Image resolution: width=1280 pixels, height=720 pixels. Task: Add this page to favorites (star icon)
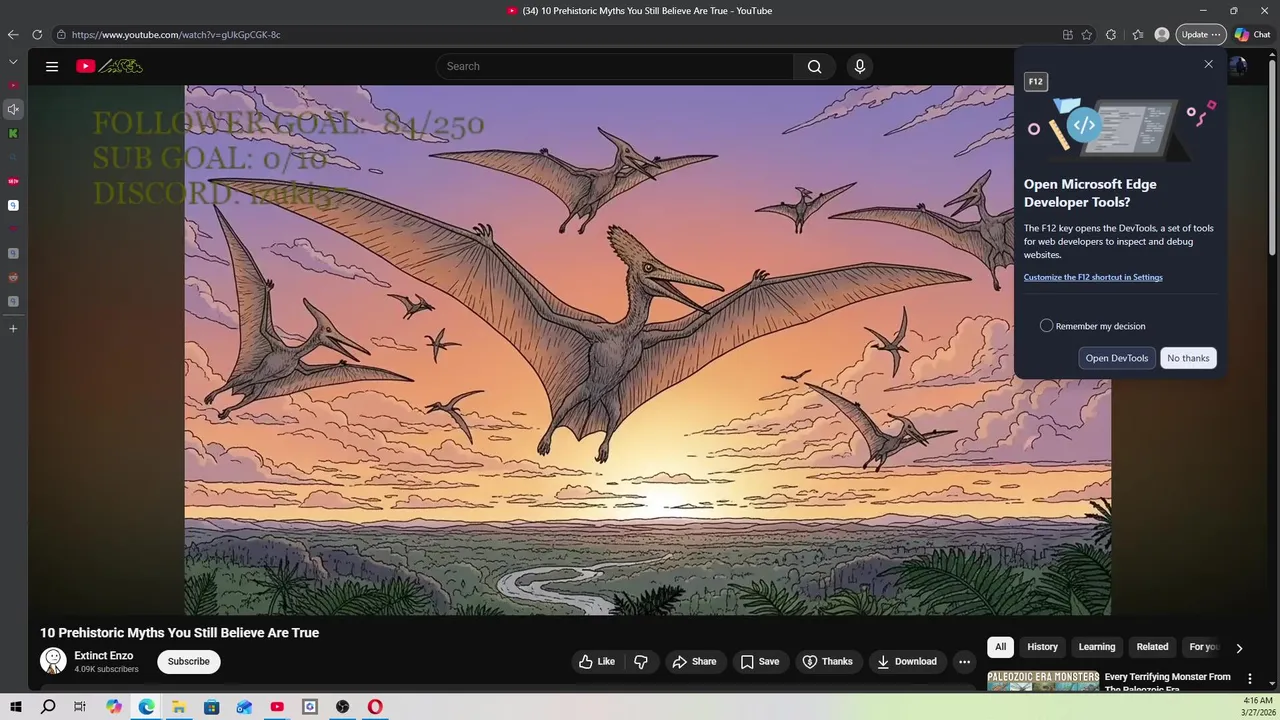click(1087, 34)
